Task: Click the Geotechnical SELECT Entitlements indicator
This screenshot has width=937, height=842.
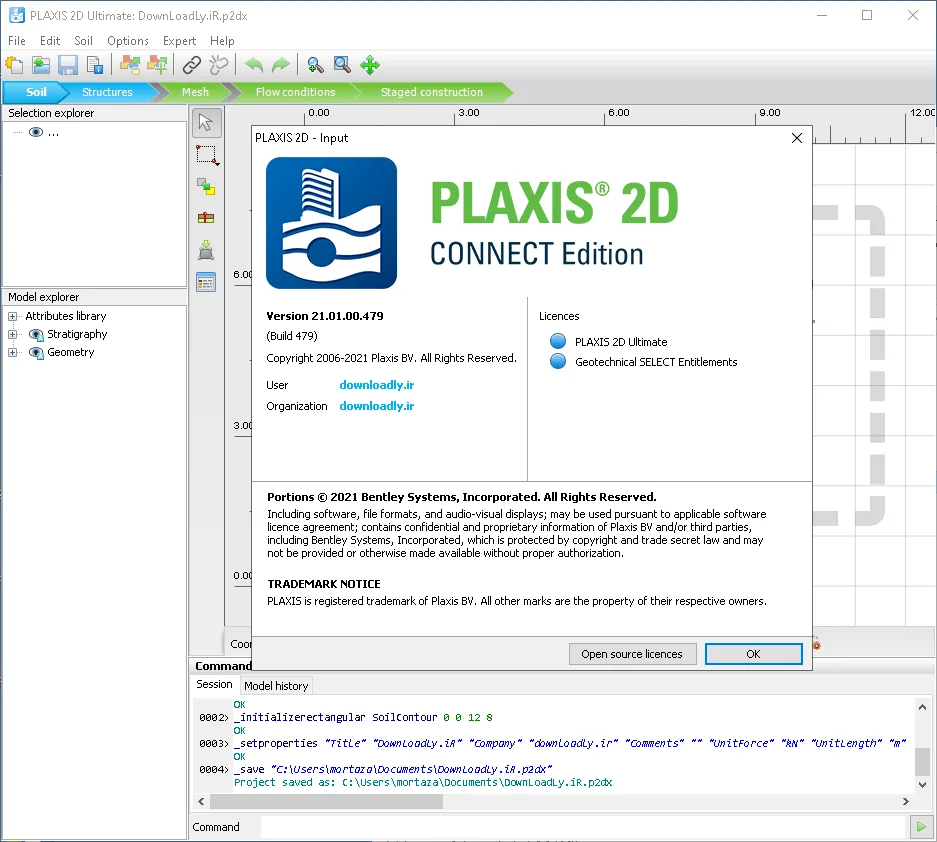Action: click(558, 362)
